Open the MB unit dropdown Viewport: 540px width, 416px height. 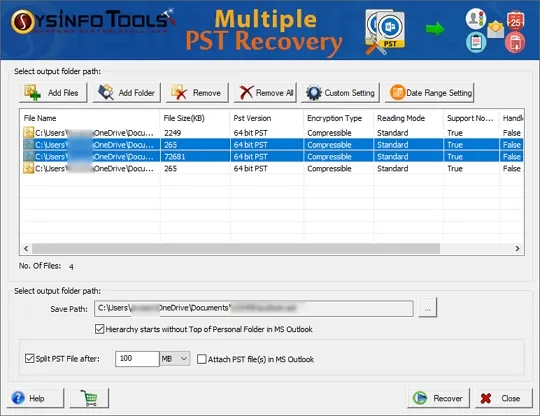[175, 358]
